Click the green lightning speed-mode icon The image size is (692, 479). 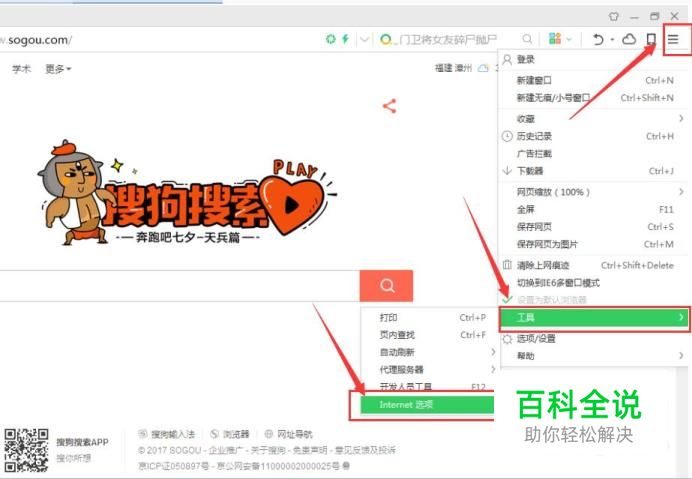(346, 39)
